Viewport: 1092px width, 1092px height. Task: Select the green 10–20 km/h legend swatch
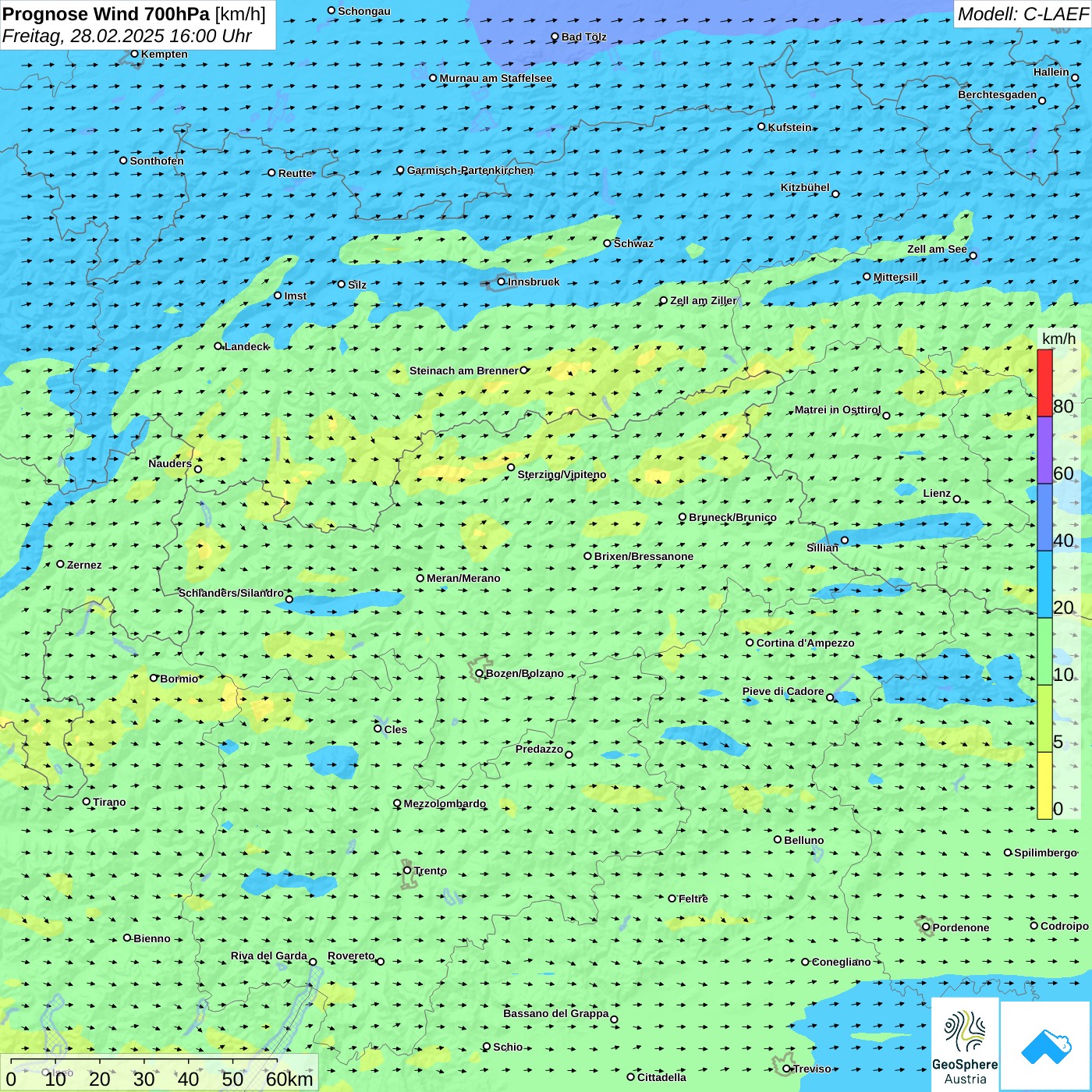[1044, 652]
